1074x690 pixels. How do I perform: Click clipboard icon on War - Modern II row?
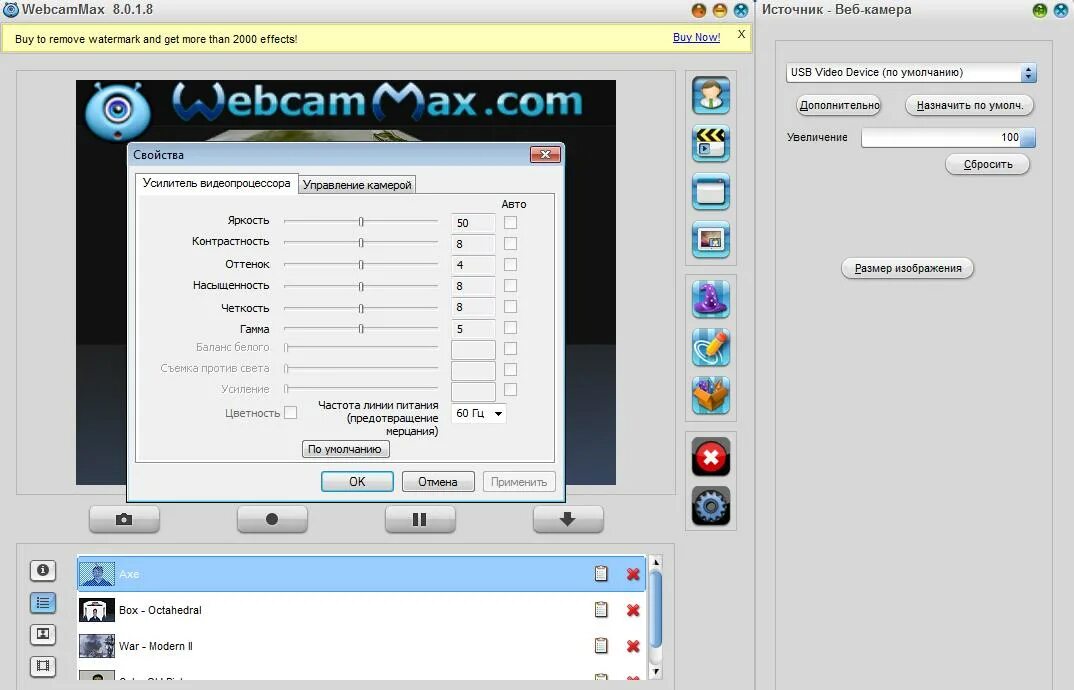click(x=601, y=645)
